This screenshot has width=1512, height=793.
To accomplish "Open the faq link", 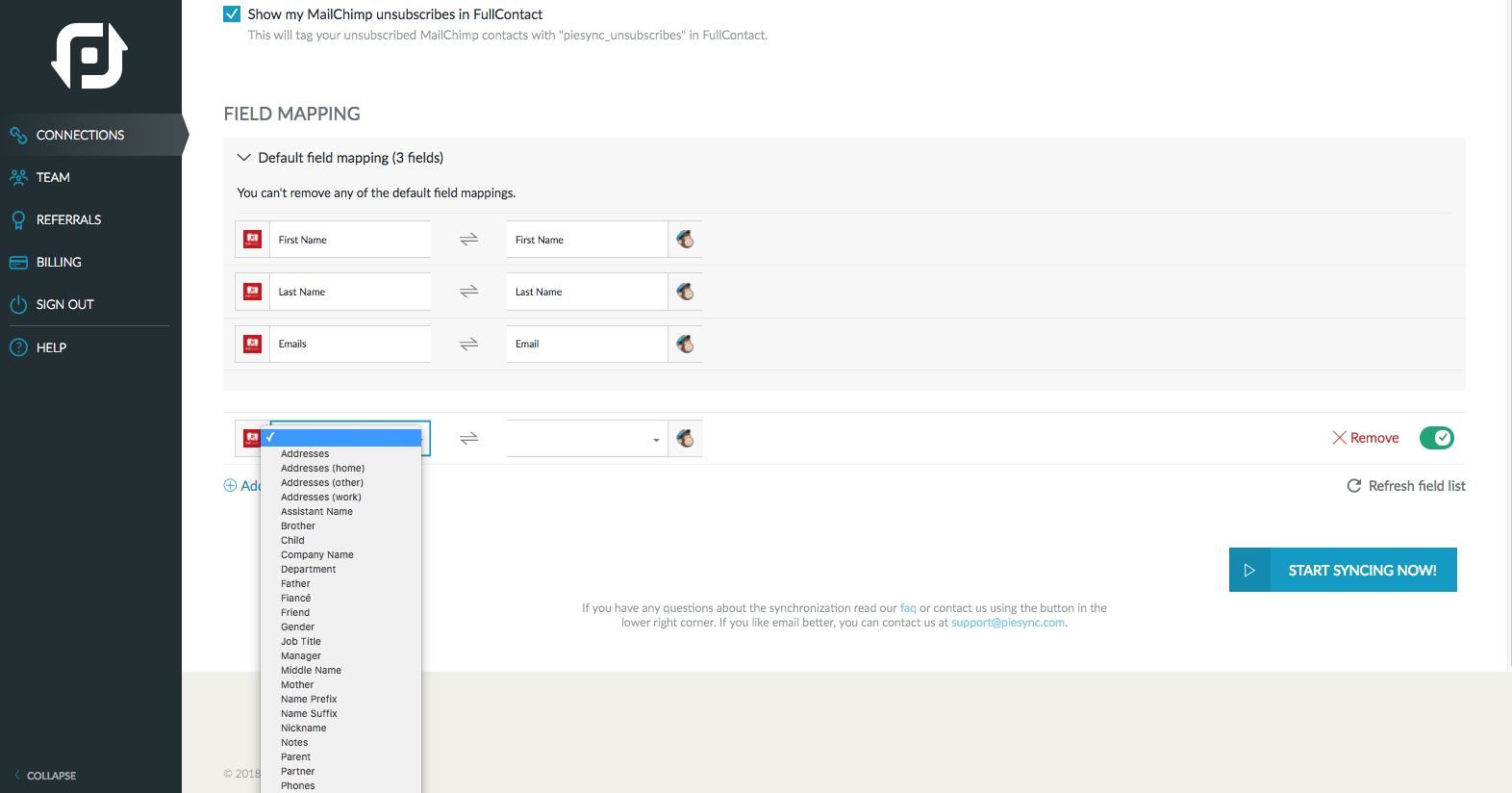I will [908, 608].
